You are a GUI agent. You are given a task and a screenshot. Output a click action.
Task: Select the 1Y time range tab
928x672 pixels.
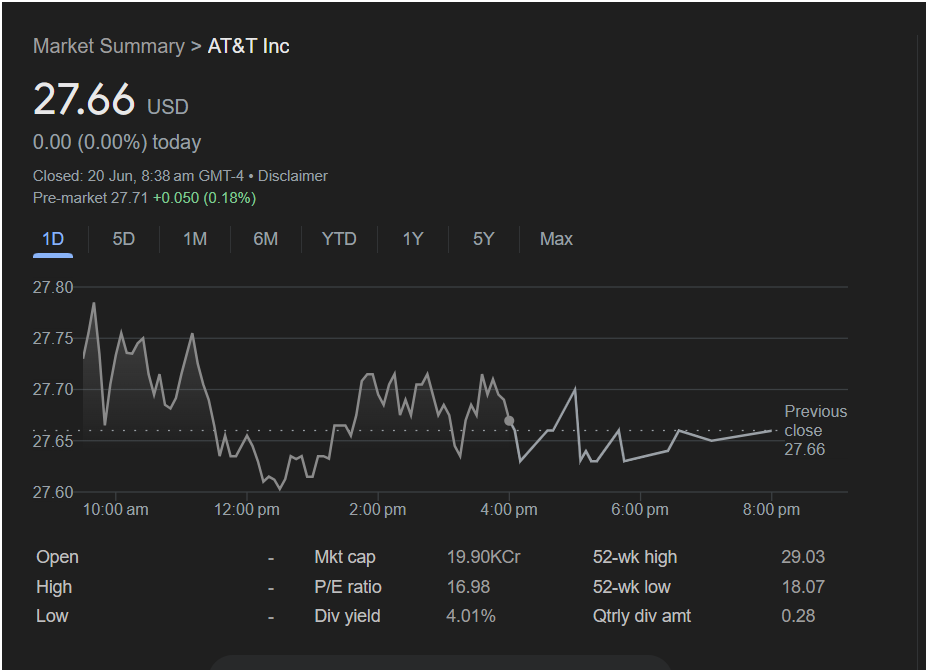(x=413, y=239)
